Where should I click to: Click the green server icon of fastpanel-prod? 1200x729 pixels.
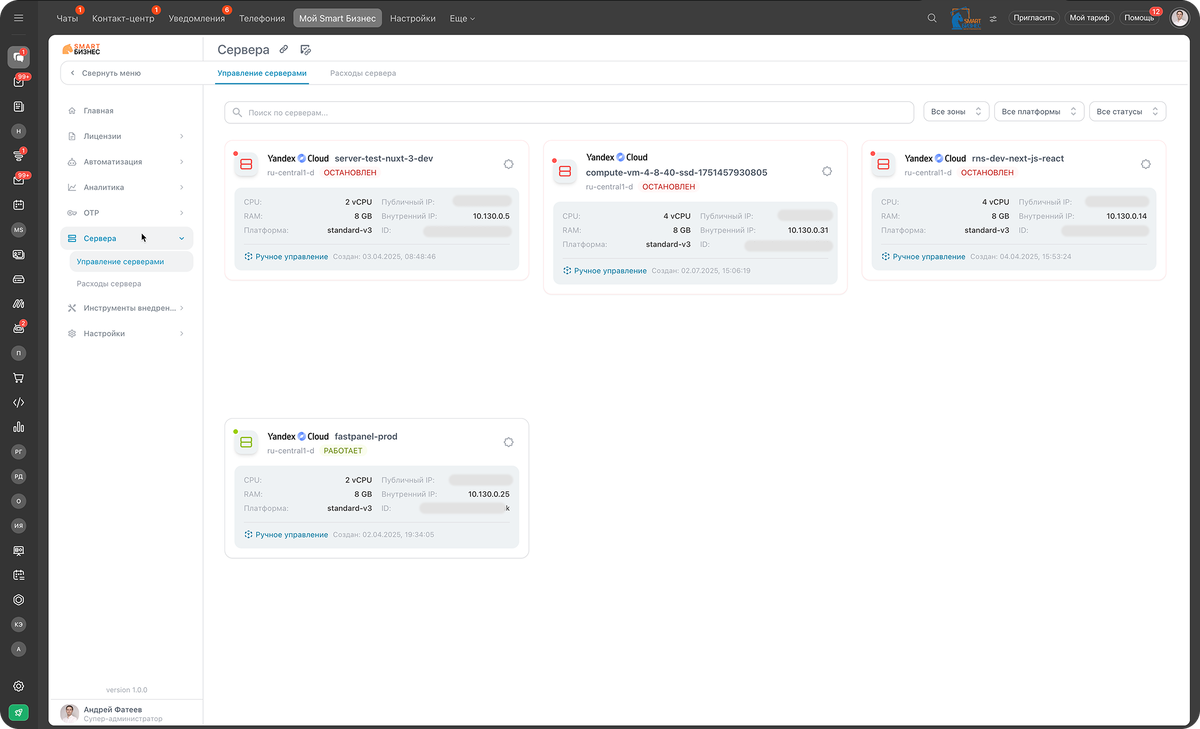pos(246,443)
